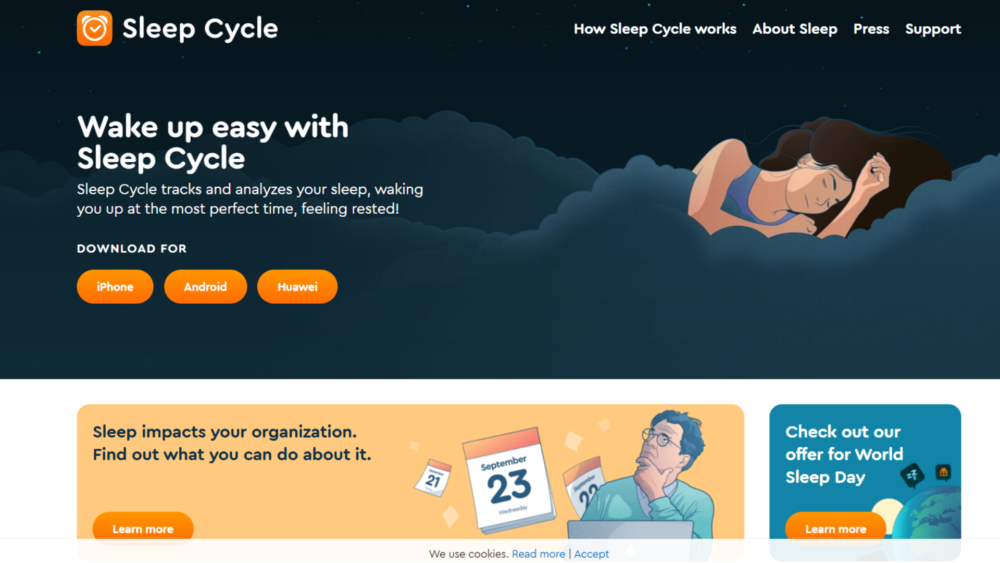
Task: Click the gift box icon on the World Sleep Day card
Action: [943, 472]
